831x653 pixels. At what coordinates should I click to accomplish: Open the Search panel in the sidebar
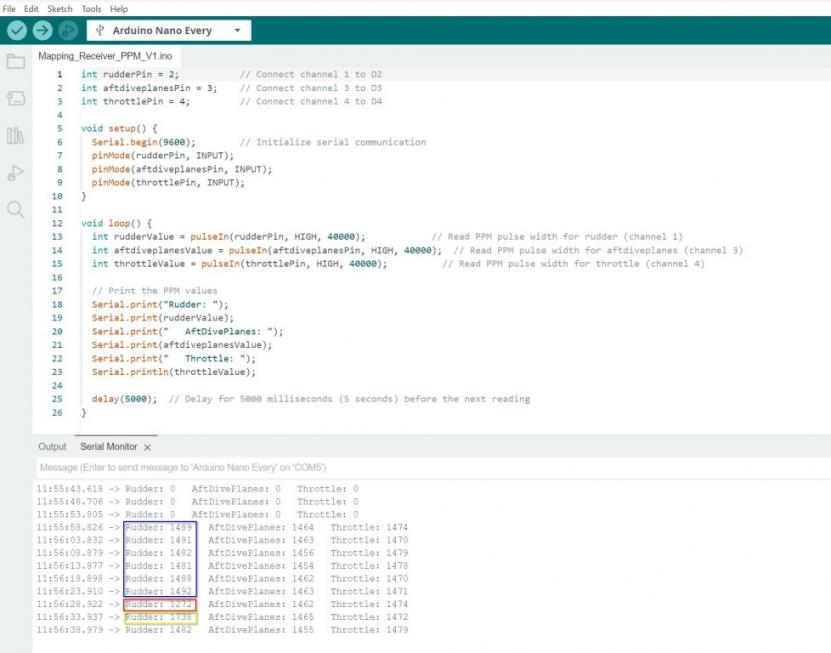point(15,209)
